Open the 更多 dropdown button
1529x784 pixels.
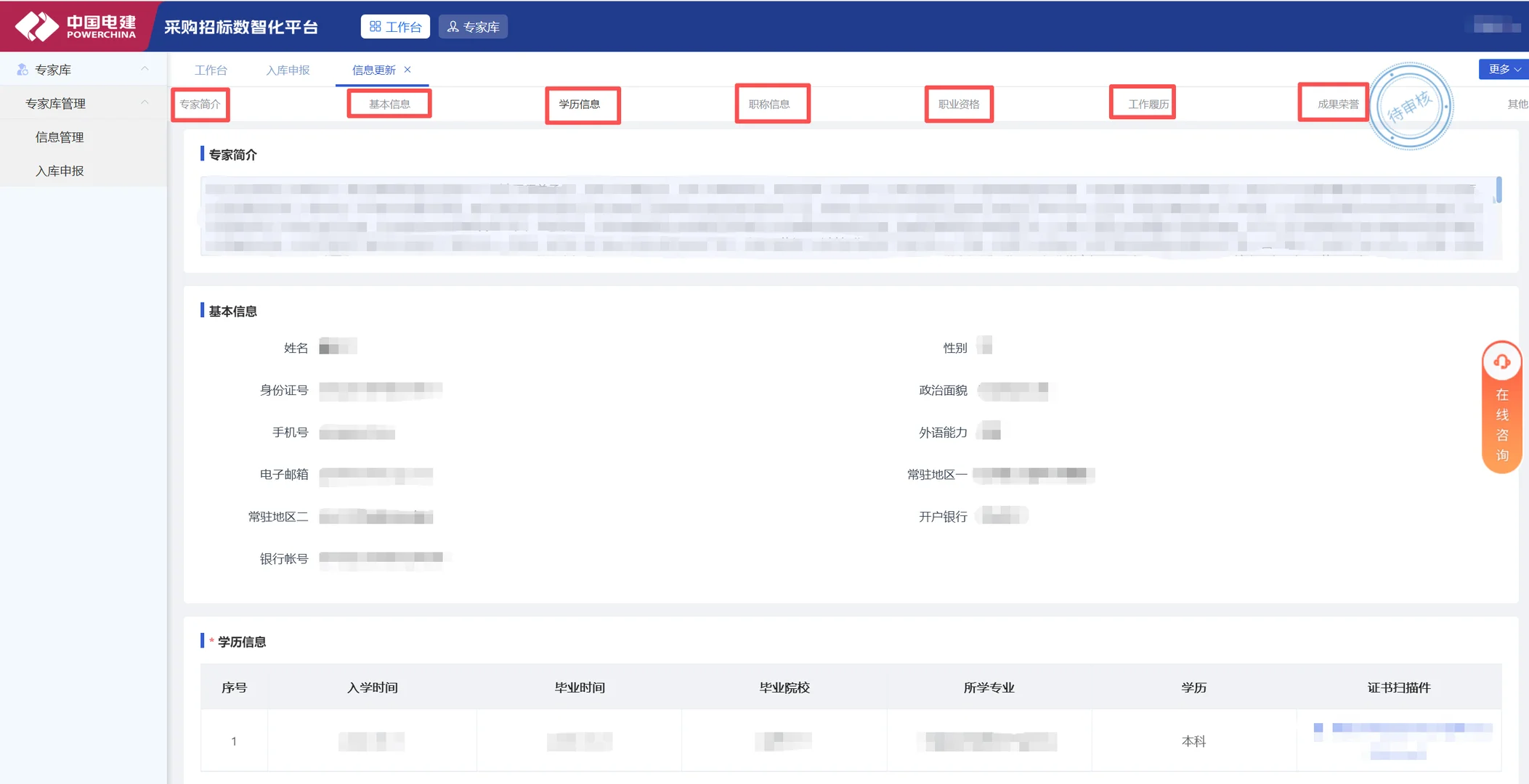[1504, 69]
